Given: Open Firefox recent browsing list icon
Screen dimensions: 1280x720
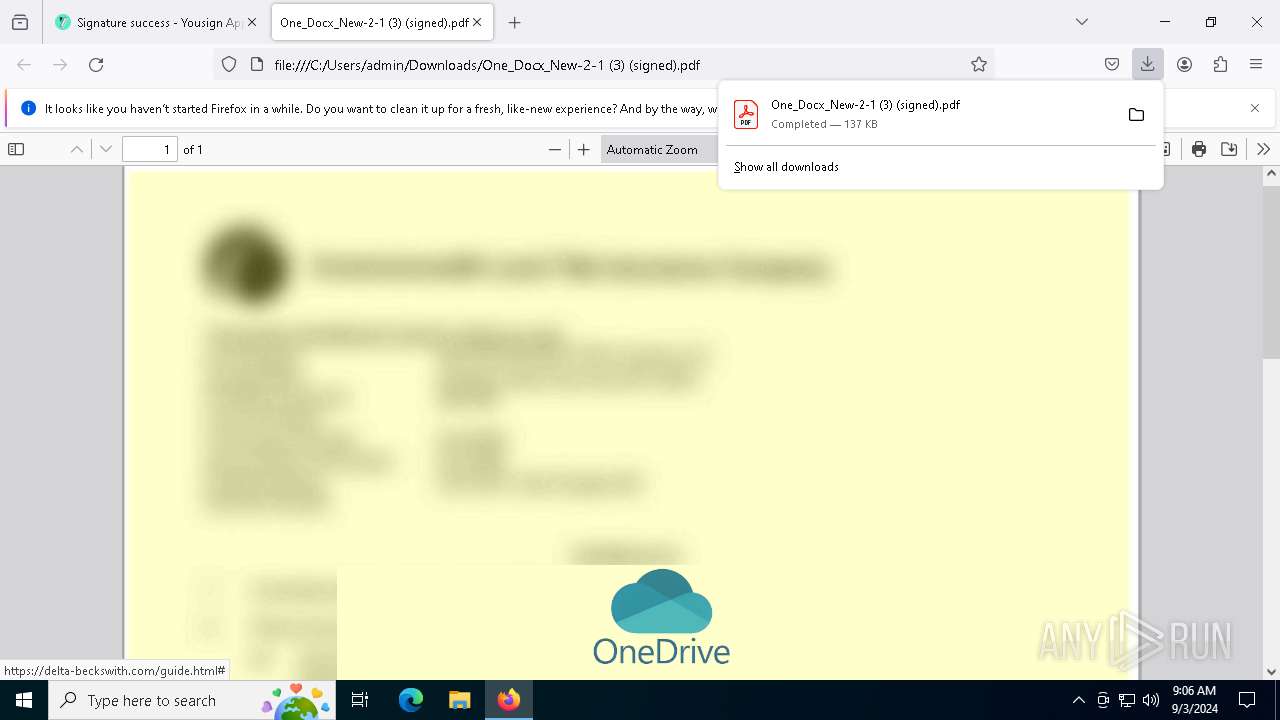Looking at the screenshot, I should pos(20,22).
